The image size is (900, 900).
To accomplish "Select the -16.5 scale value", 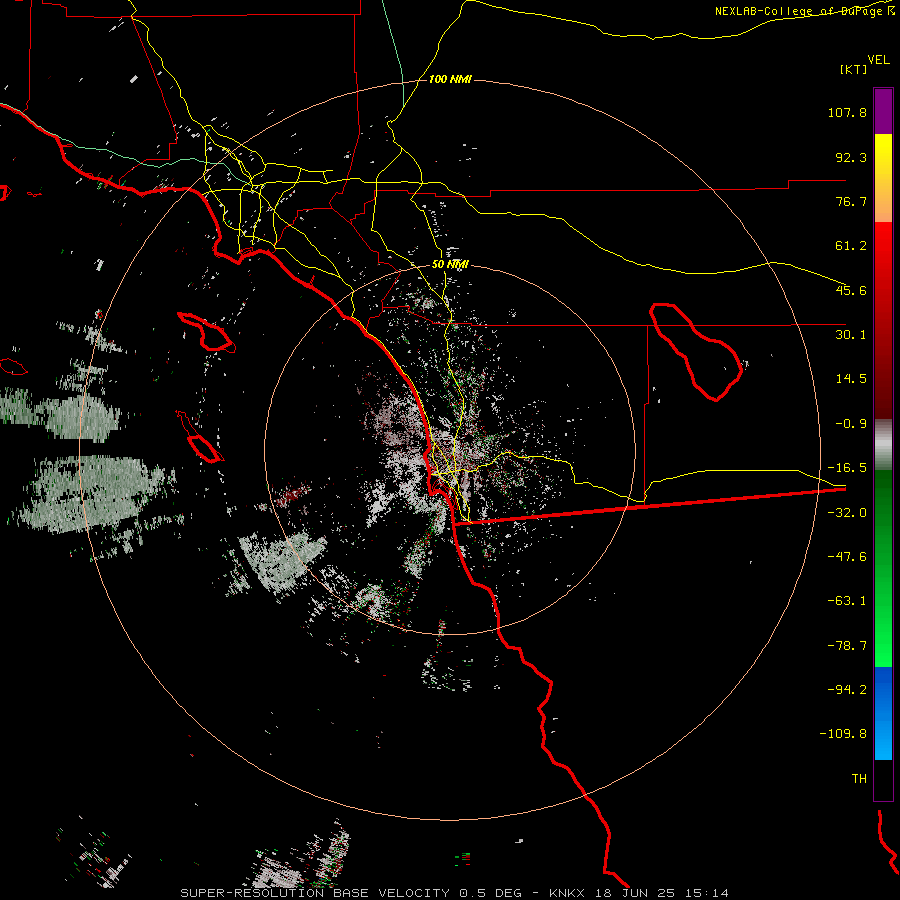I will coord(847,468).
